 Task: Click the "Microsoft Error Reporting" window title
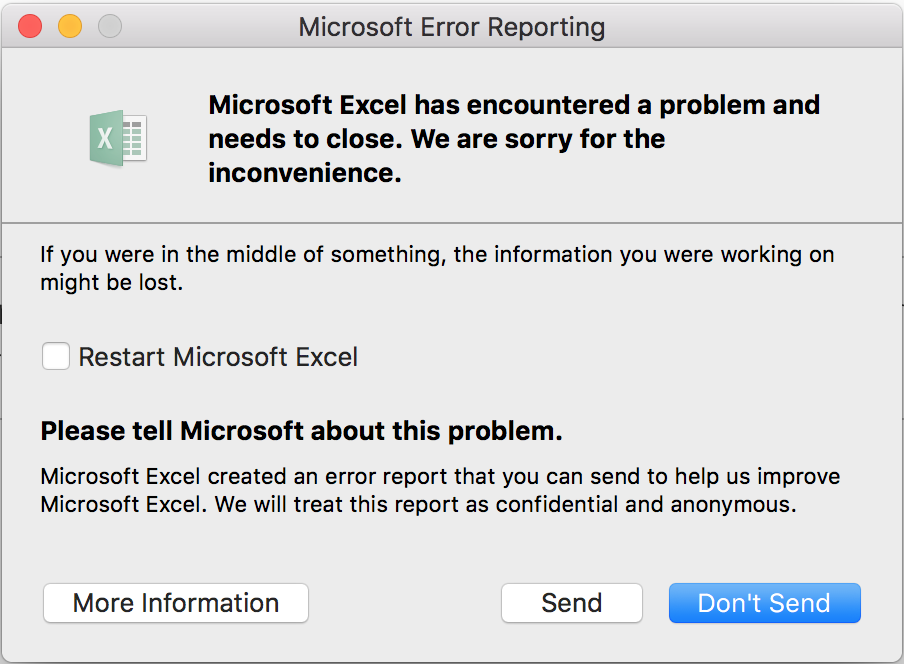[x=451, y=27]
